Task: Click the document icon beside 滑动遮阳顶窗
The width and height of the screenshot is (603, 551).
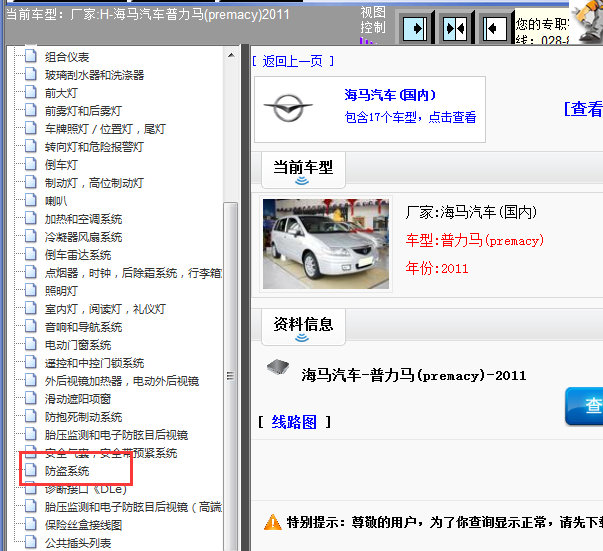Action: [x=31, y=398]
